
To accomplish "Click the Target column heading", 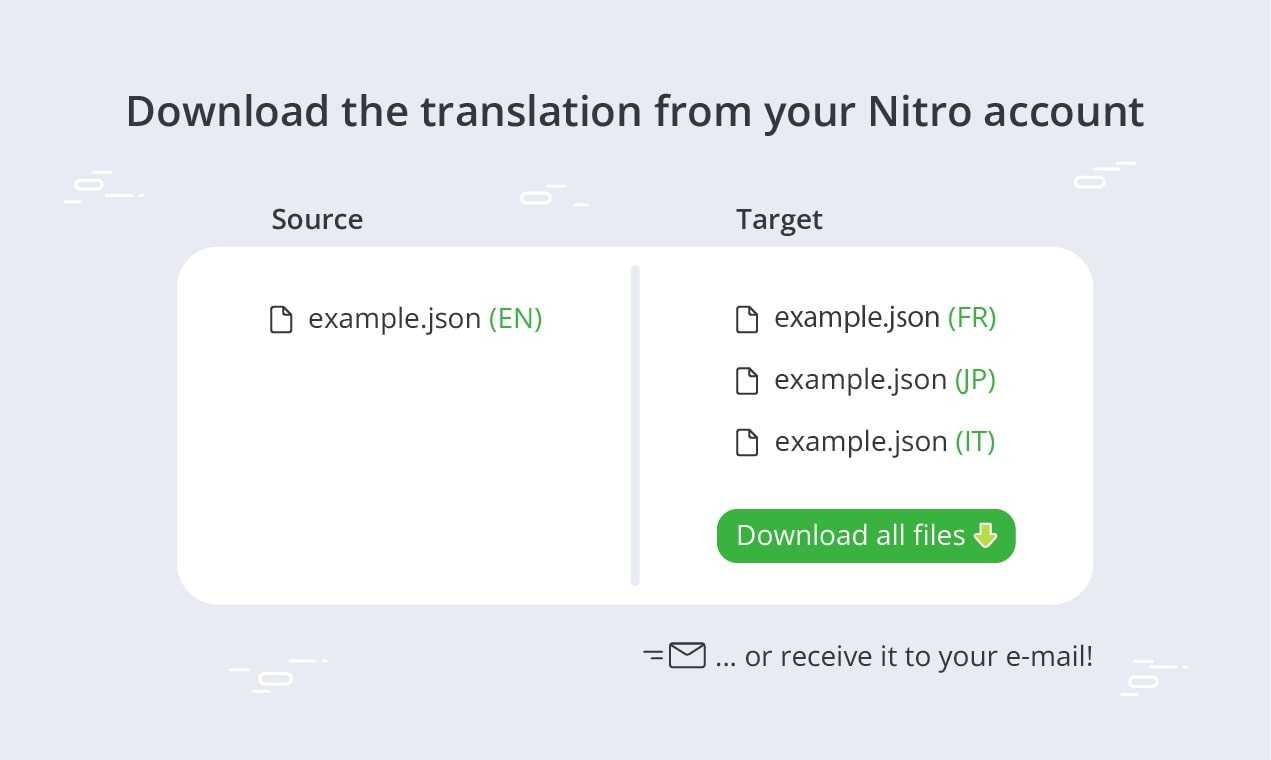I will pyautogui.click(x=779, y=220).
